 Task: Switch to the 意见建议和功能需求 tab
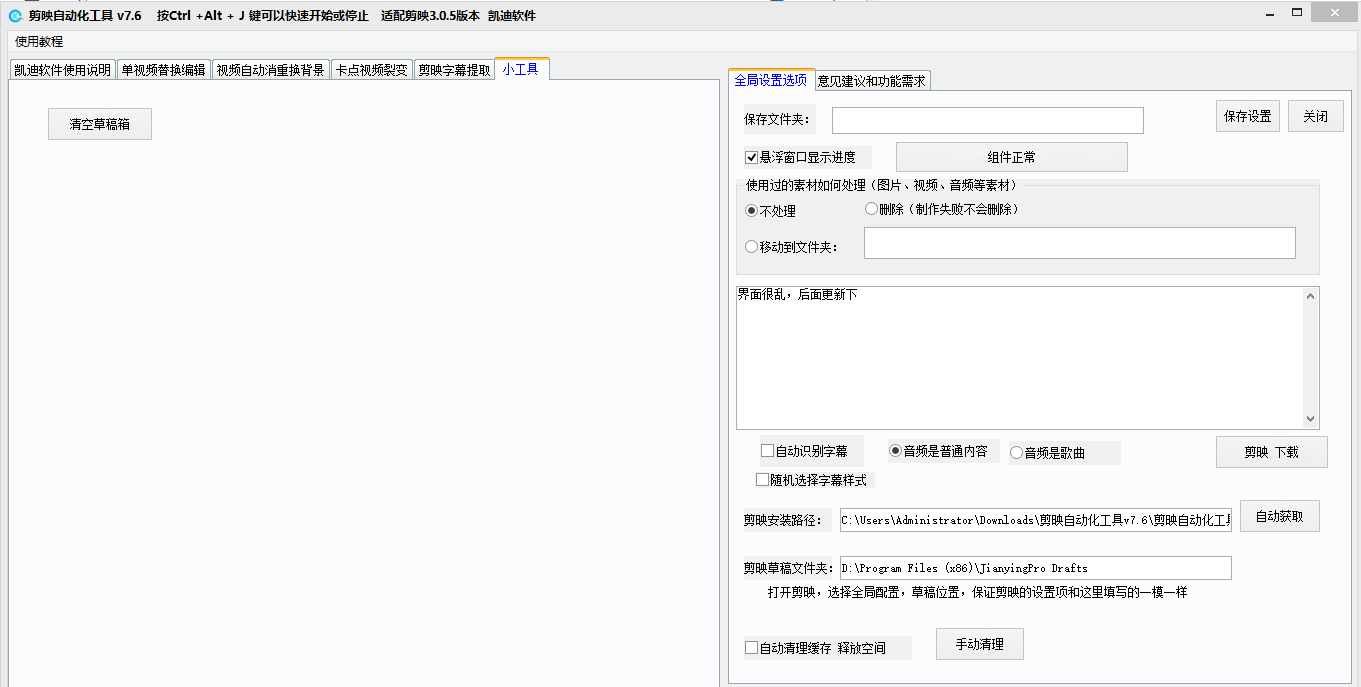(x=872, y=81)
